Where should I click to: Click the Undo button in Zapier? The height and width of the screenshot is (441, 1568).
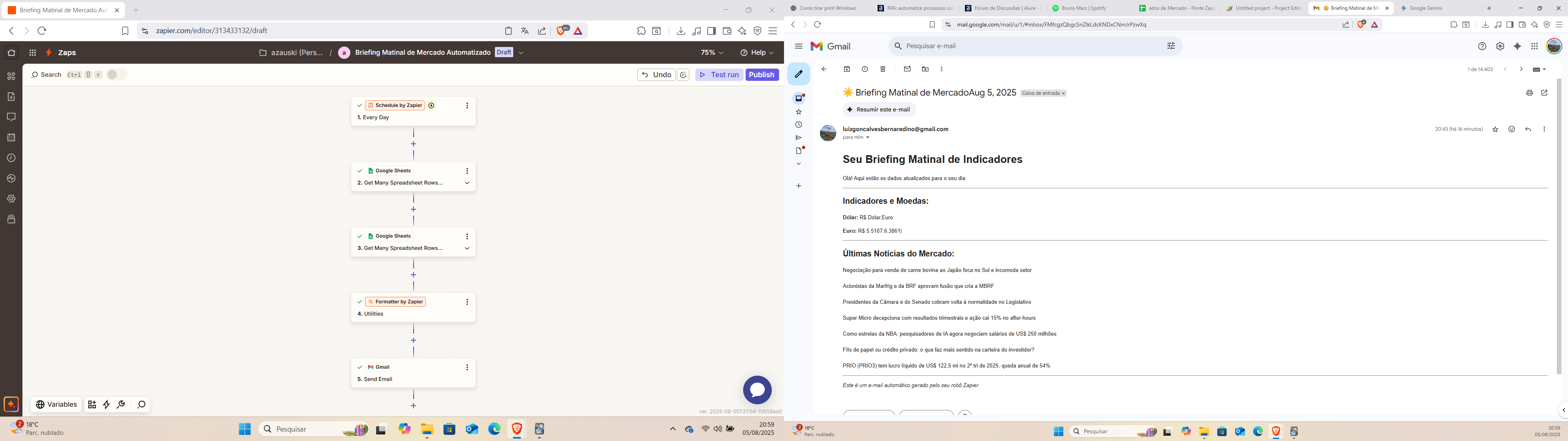point(656,74)
